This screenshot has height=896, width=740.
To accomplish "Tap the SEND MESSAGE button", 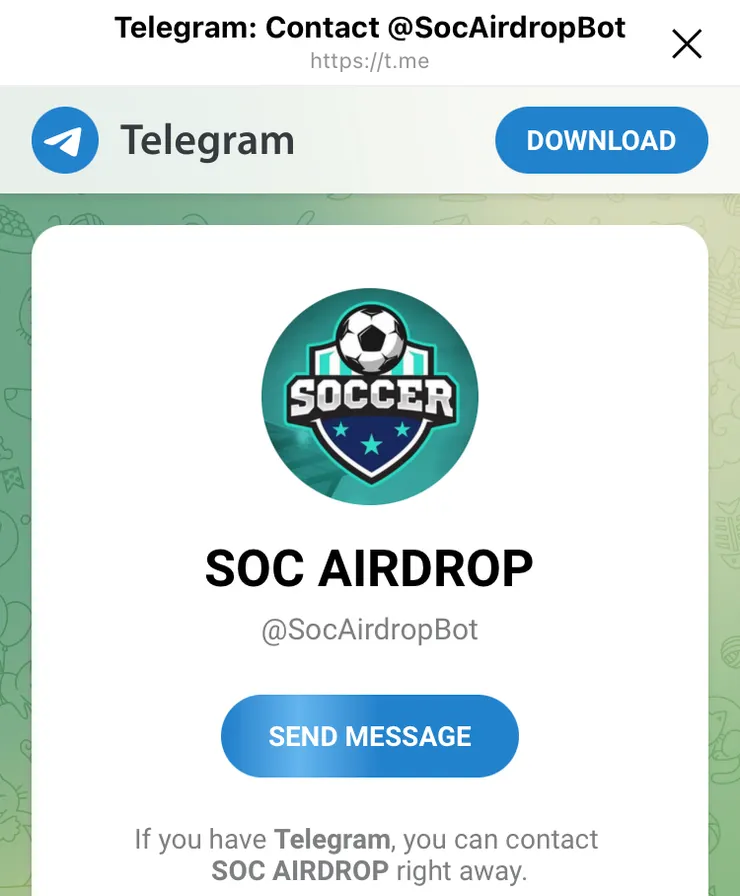I will (370, 736).
